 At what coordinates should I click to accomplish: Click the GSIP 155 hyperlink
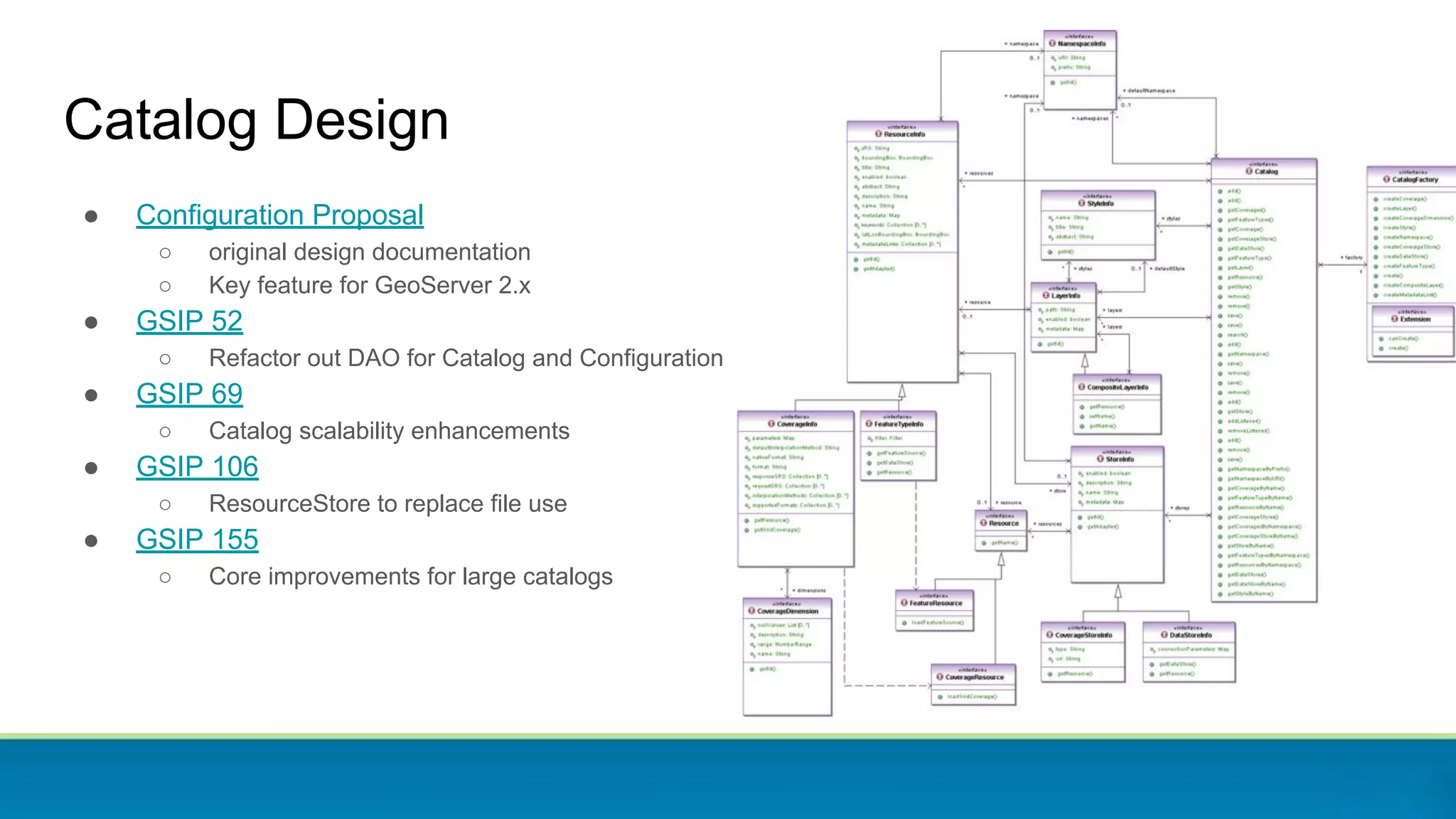197,540
